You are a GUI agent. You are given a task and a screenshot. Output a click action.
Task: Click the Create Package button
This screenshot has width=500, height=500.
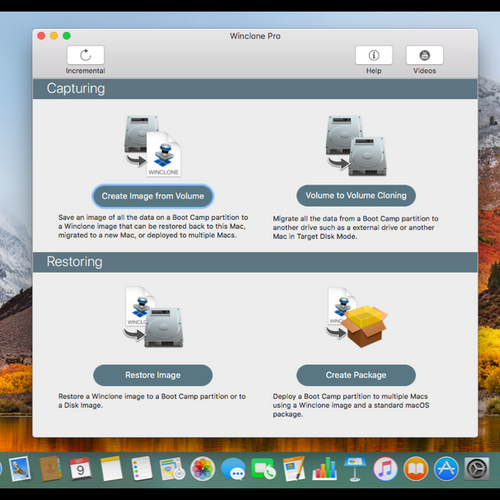tap(356, 375)
